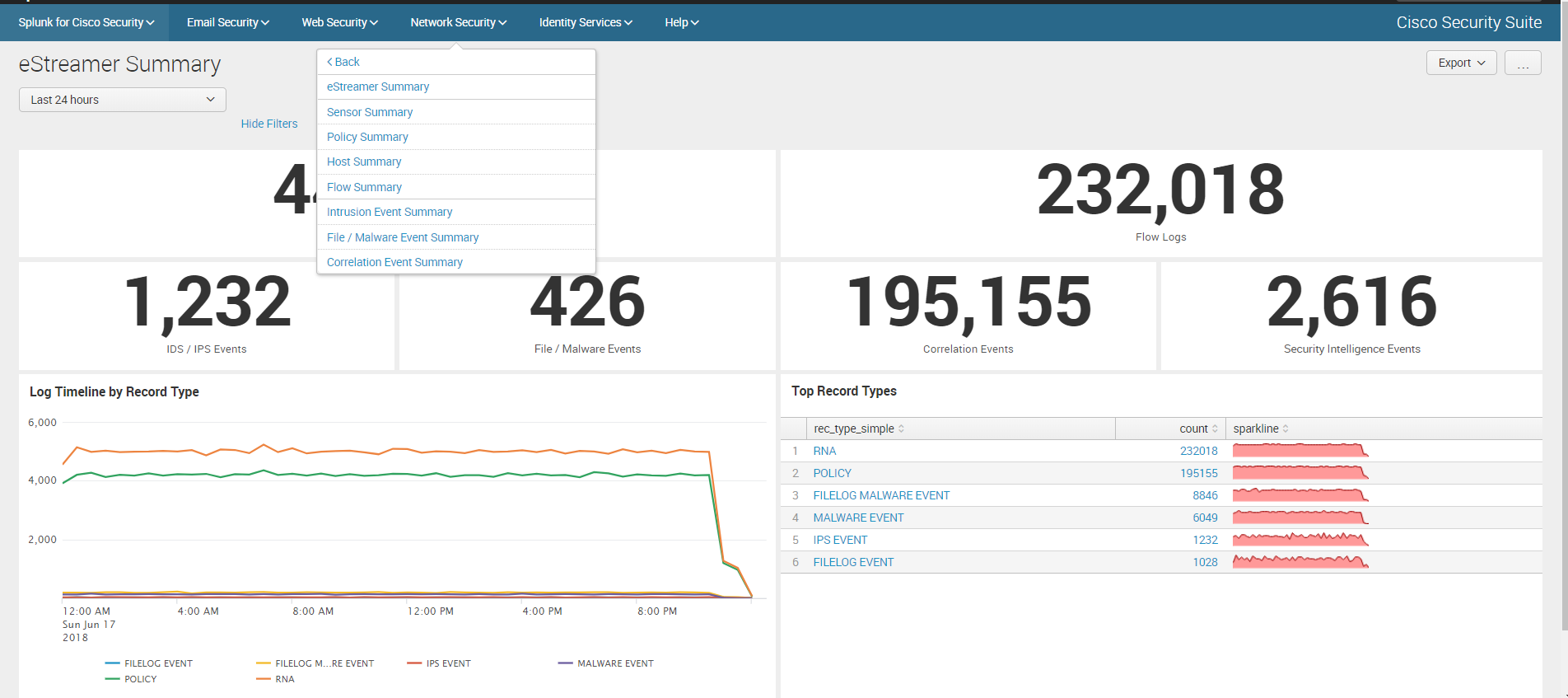Open IPS EVENT record type
Viewport: 1568px width, 698px height.
click(840, 540)
